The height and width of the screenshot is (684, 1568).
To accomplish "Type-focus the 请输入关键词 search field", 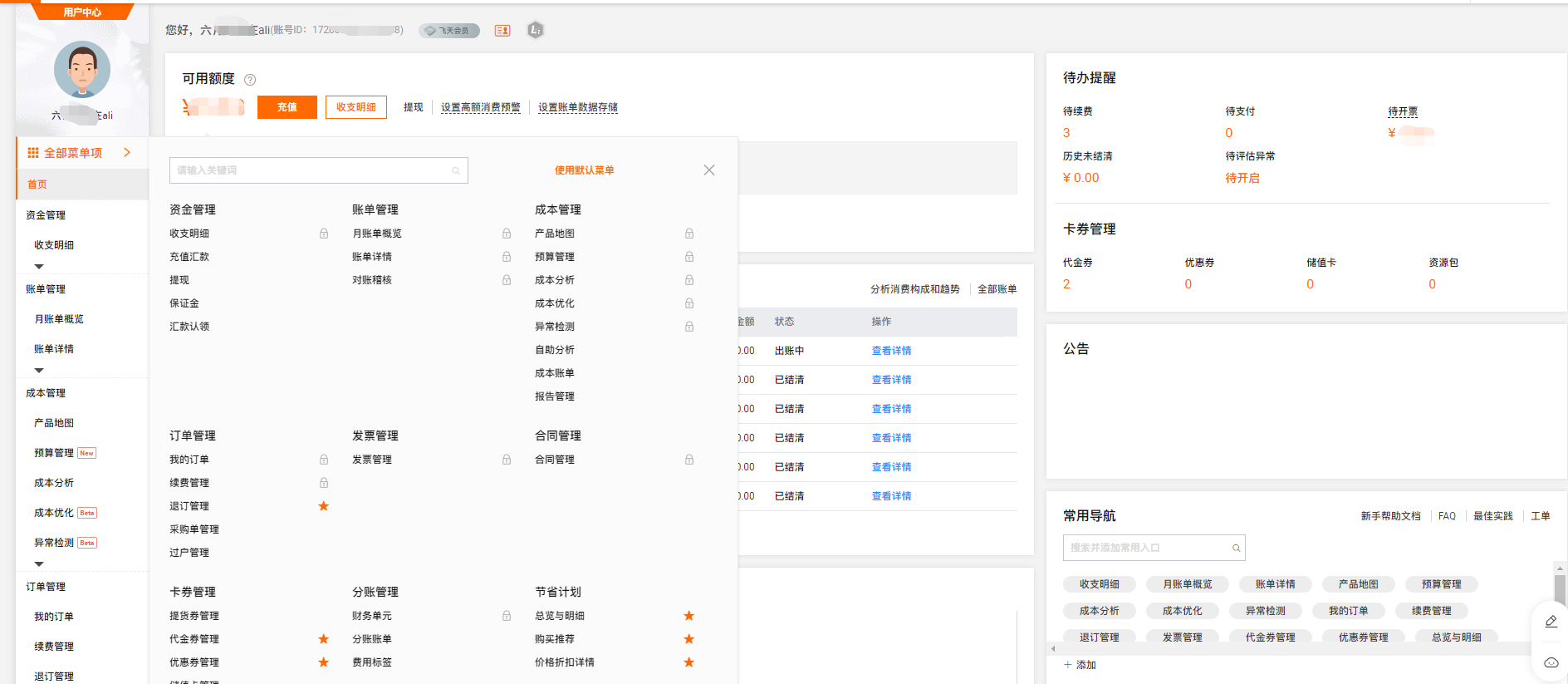I will [x=319, y=170].
